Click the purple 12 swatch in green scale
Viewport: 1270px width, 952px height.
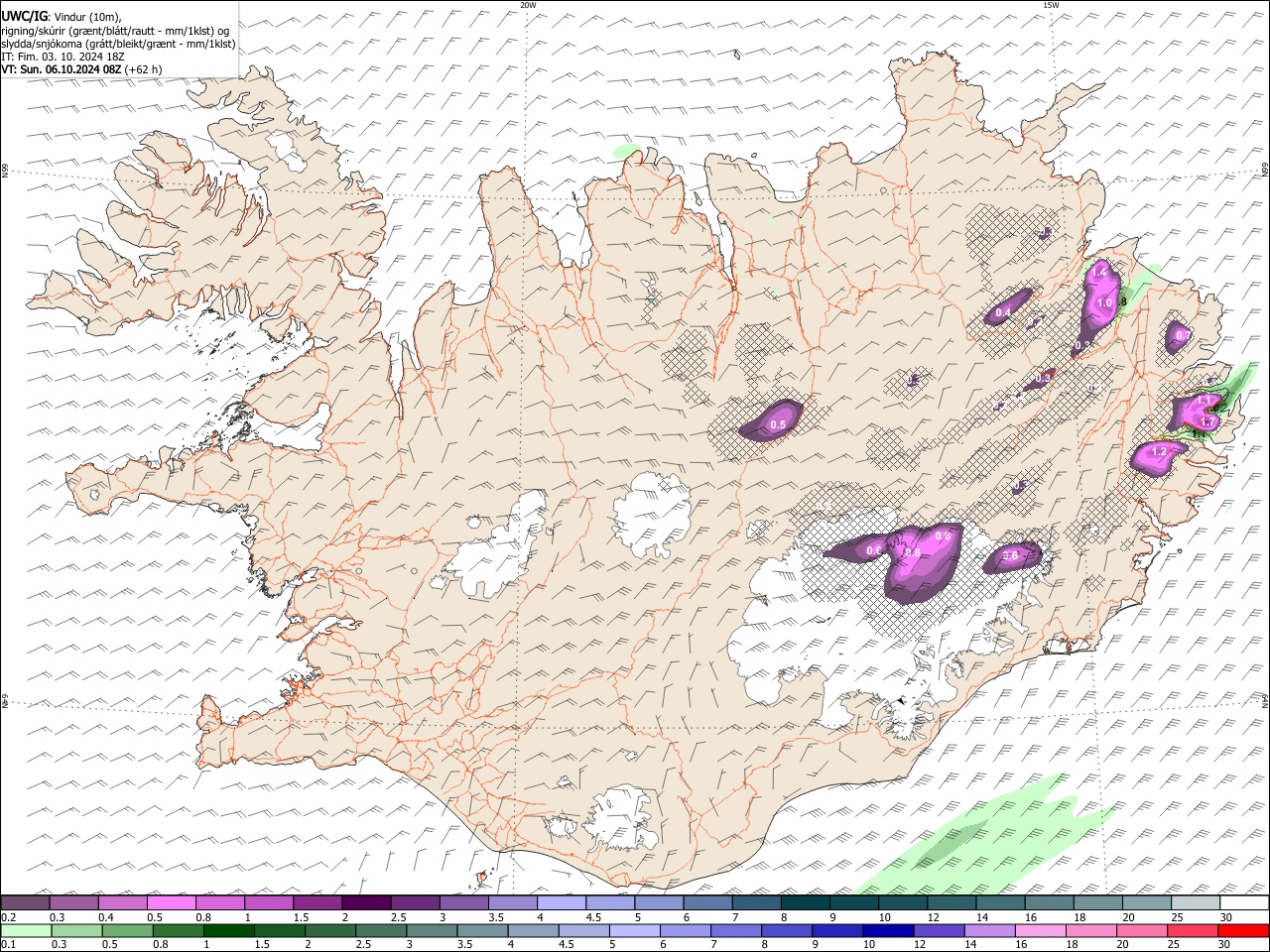(939, 931)
